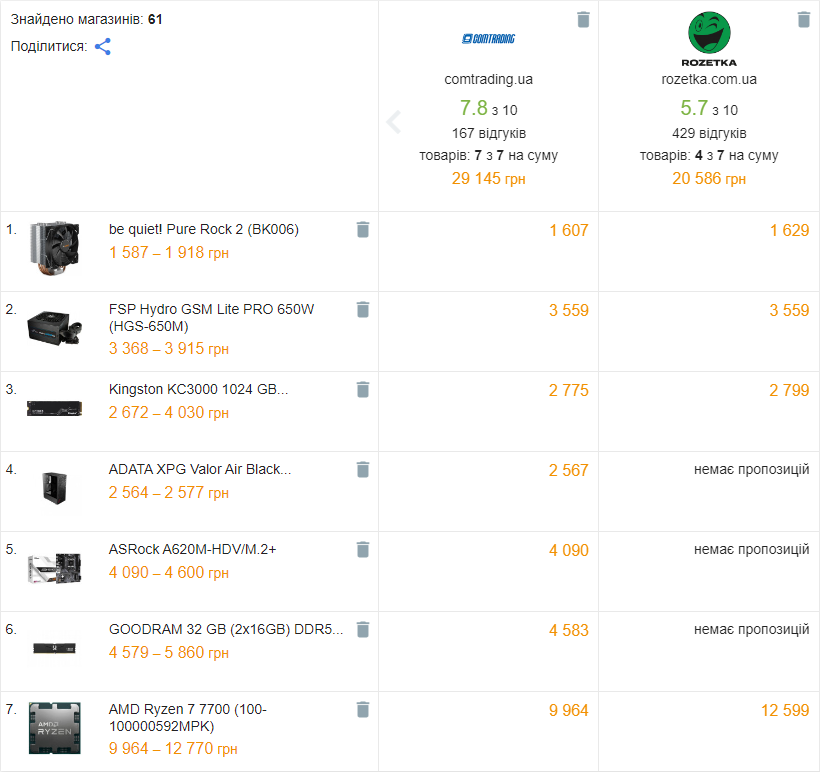The width and height of the screenshot is (820, 772).
Task: Click price range 1 587 – 1 918 грн
Action: pyautogui.click(x=169, y=253)
